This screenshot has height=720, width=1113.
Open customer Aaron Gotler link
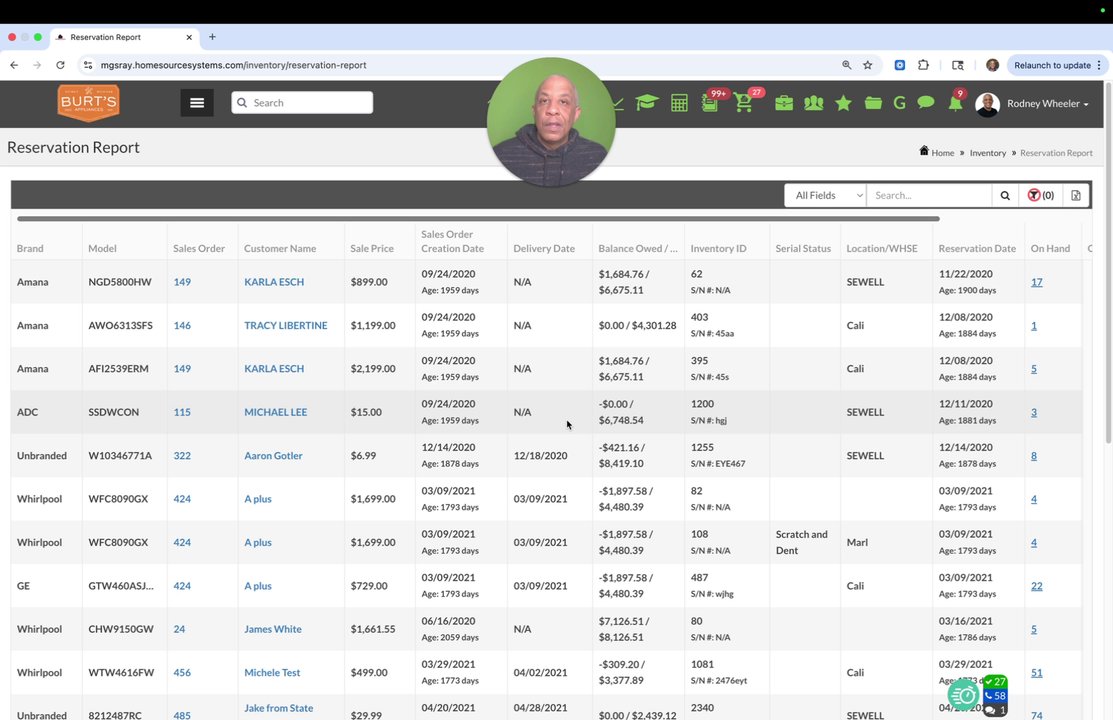coord(273,455)
